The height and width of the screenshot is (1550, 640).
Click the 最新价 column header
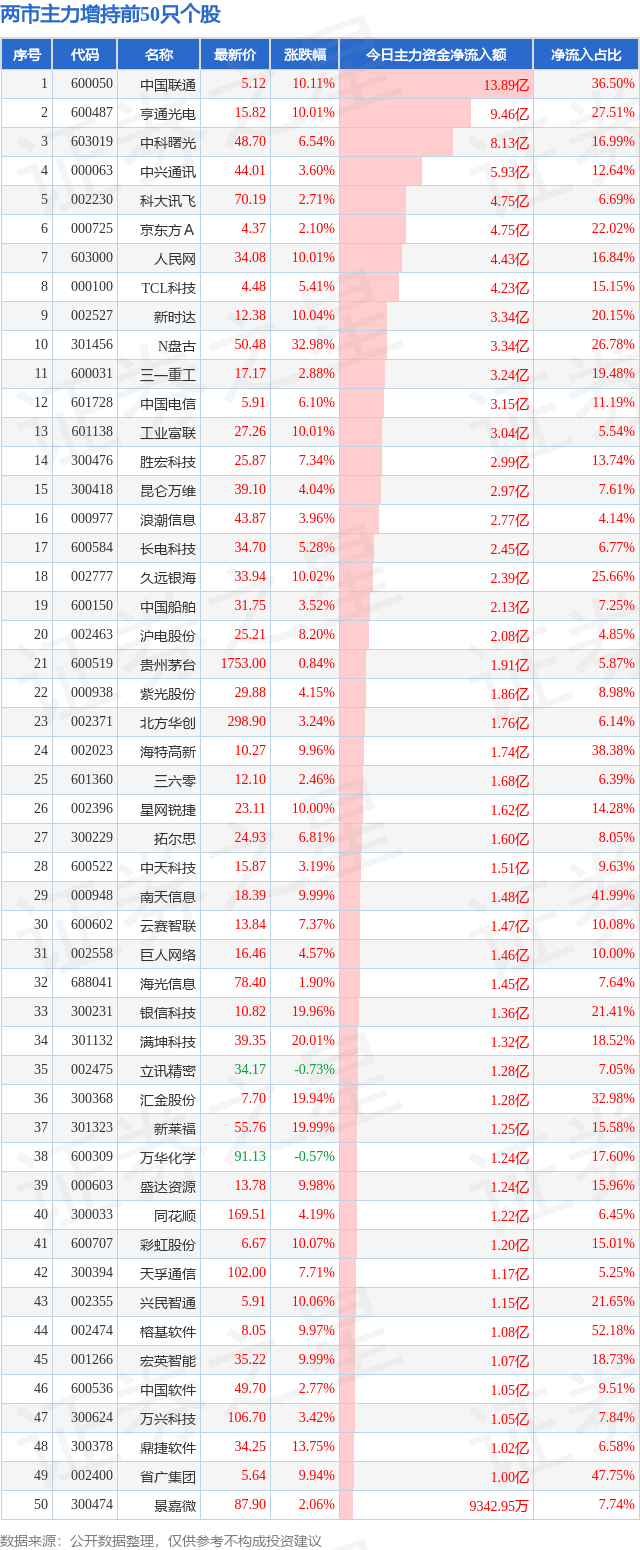coord(235,55)
